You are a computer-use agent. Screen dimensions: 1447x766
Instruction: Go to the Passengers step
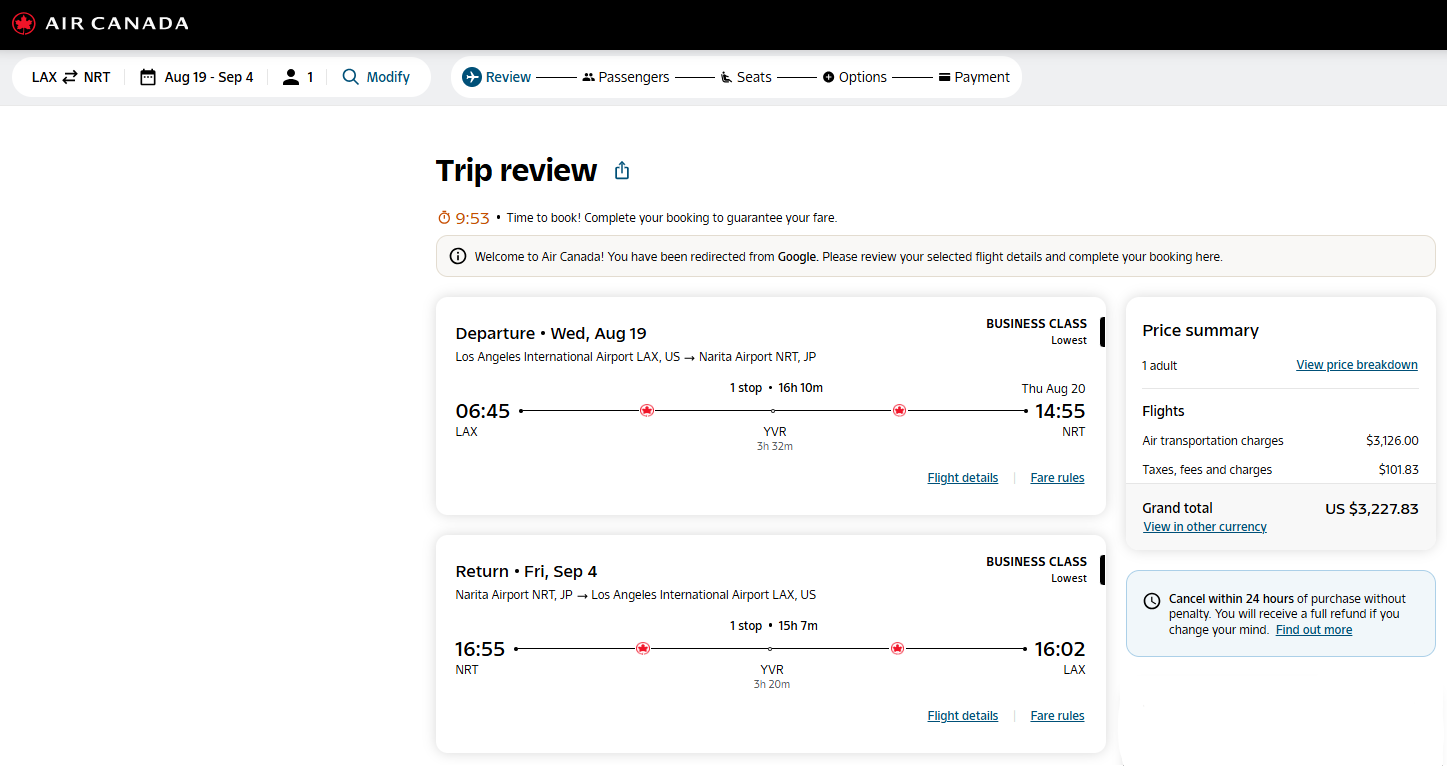[626, 77]
